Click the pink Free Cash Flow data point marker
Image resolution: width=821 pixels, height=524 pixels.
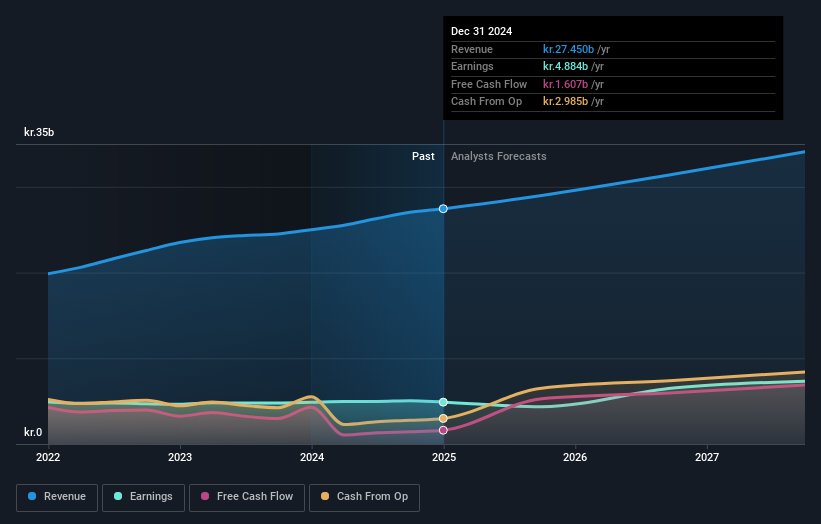pos(443,430)
